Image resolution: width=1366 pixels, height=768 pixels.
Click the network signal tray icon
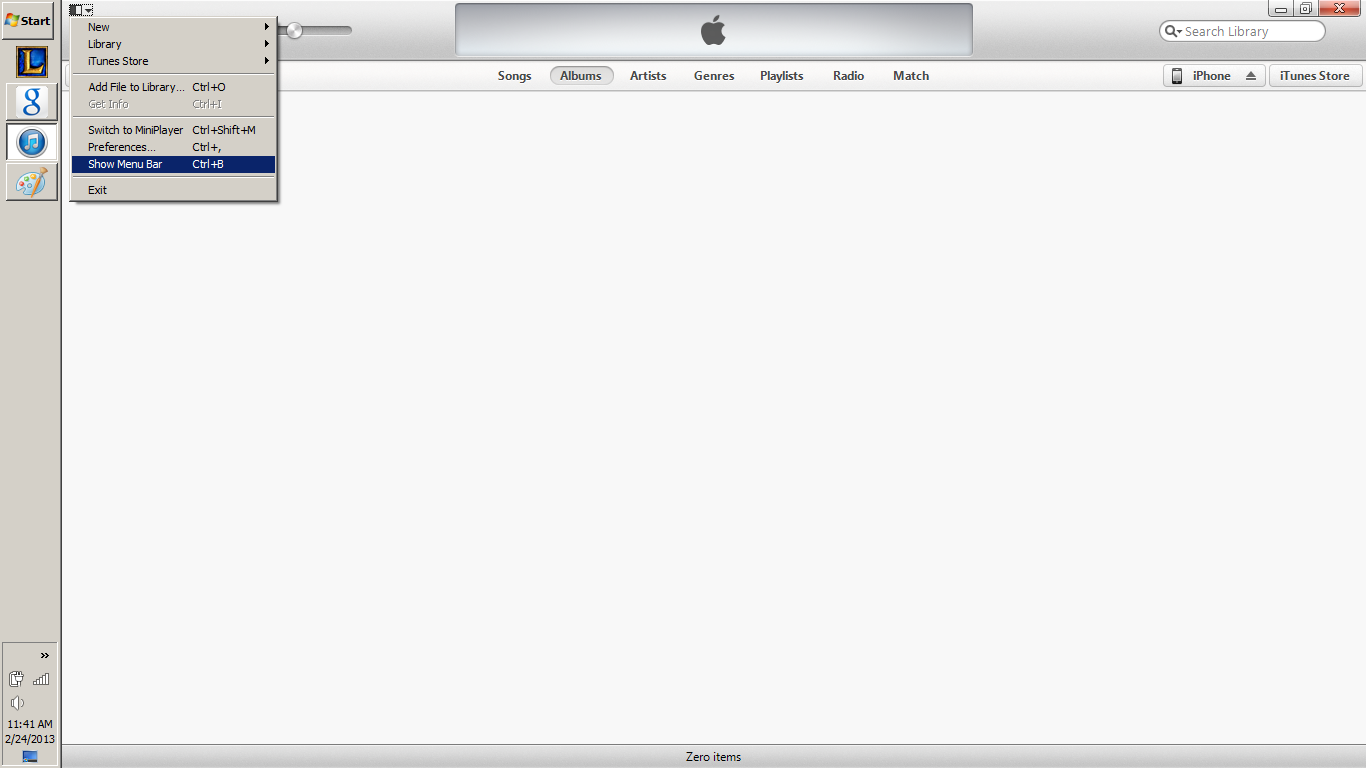point(41,680)
